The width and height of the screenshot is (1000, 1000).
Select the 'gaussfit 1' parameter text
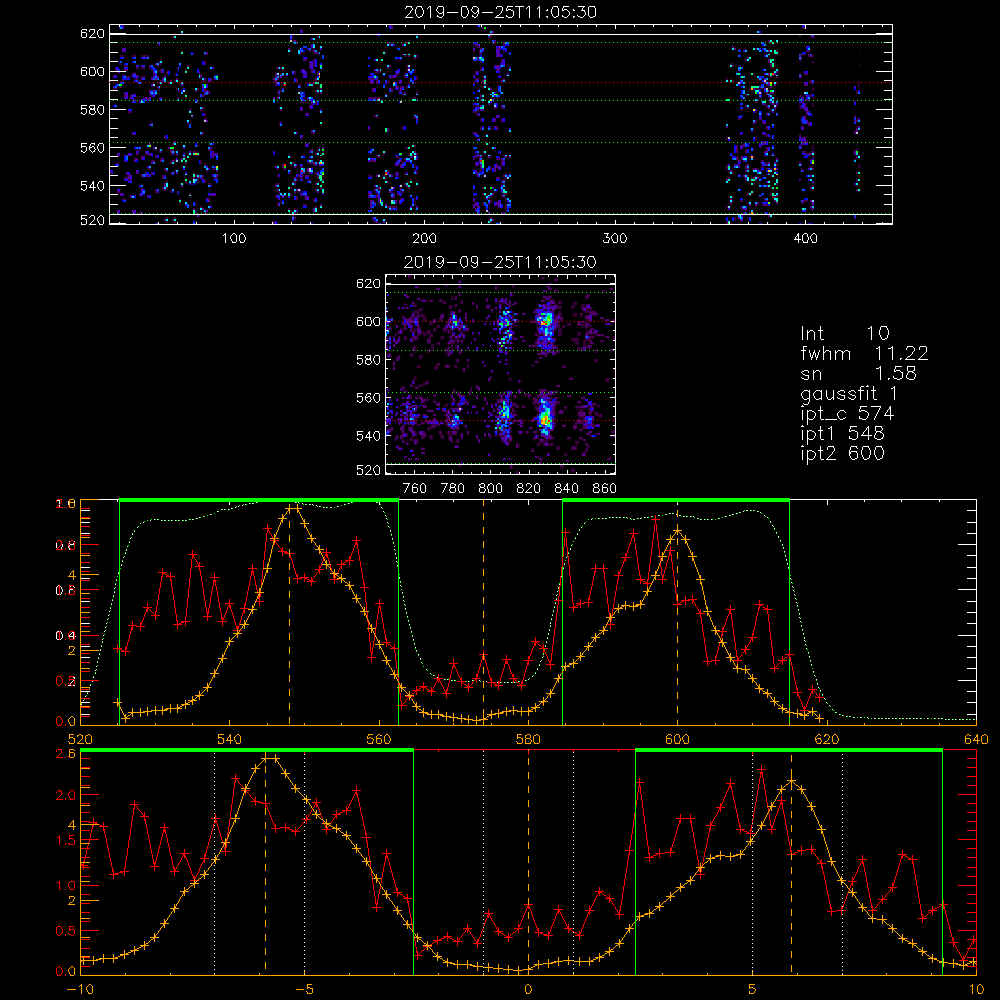pyautogui.click(x=849, y=393)
